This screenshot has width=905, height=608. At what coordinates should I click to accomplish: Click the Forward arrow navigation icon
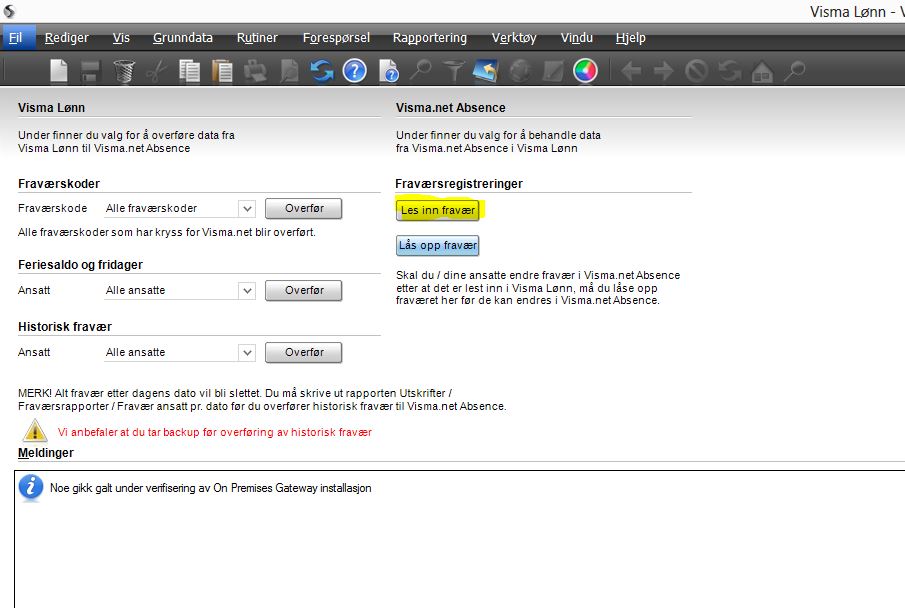click(664, 71)
